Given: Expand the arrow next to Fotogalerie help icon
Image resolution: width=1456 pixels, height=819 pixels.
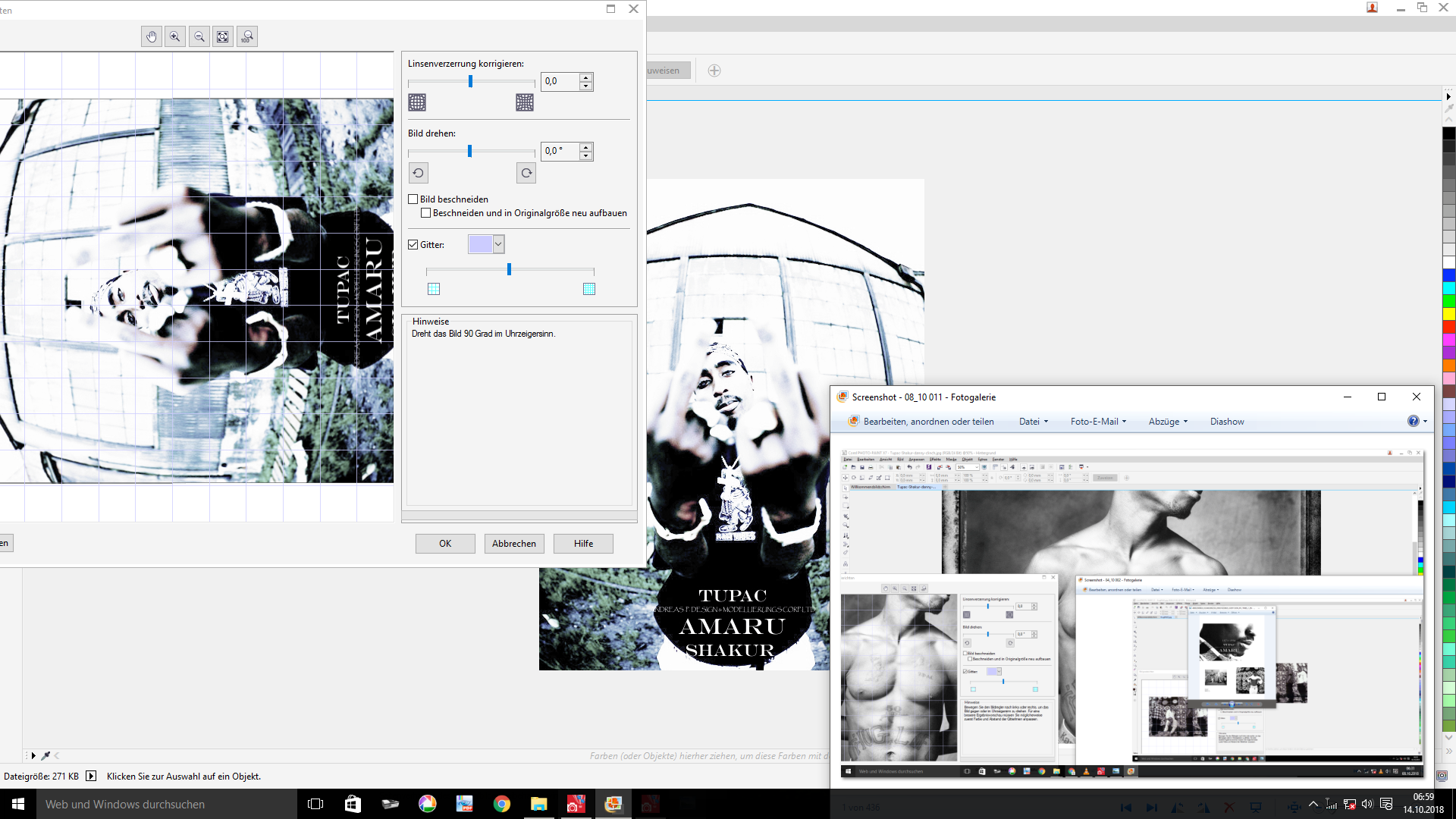Looking at the screenshot, I should 1426,422.
